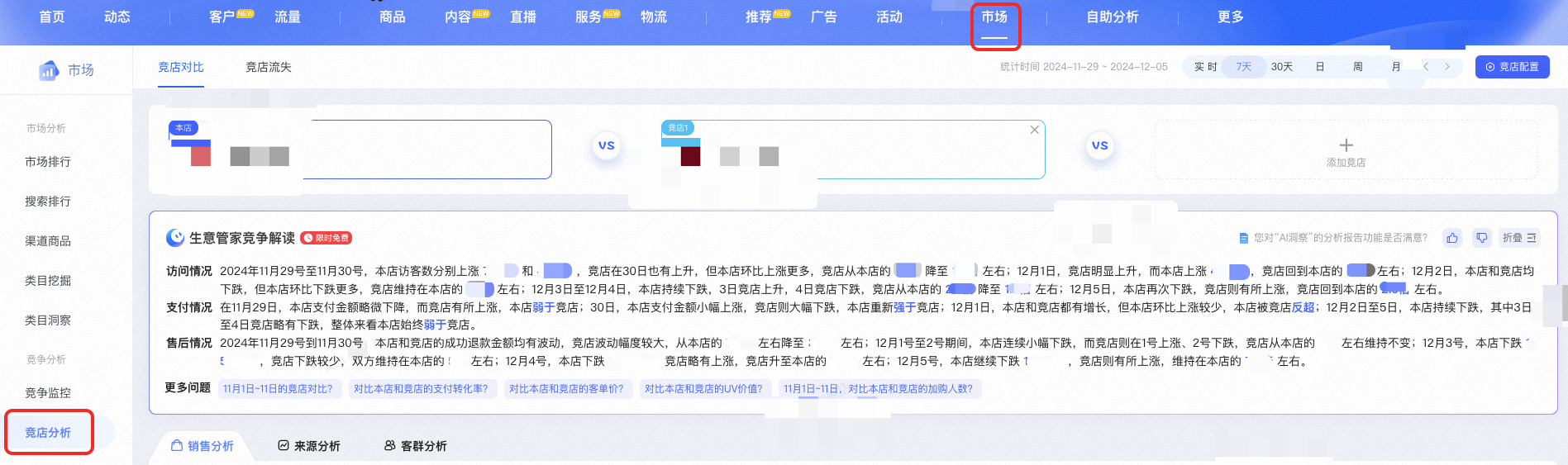Click the 添加竞店 placeholder label
This screenshot has height=465, width=1568.
pyautogui.click(x=1346, y=163)
